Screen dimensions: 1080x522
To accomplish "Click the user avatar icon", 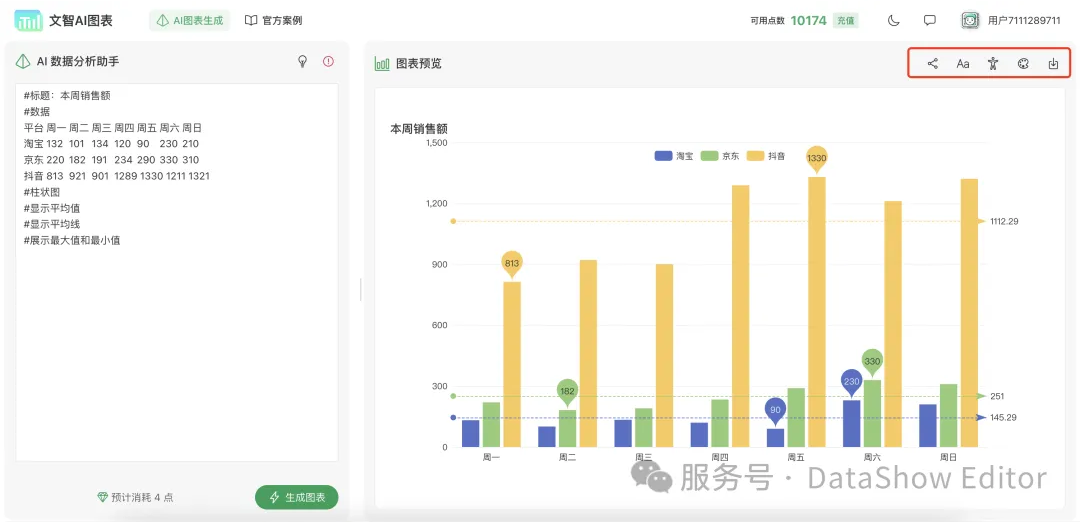I will point(970,21).
